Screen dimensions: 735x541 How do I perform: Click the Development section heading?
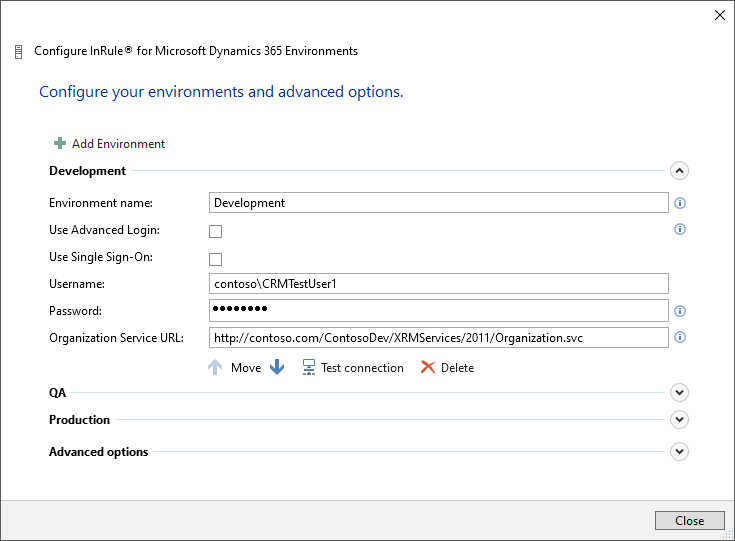(x=88, y=171)
